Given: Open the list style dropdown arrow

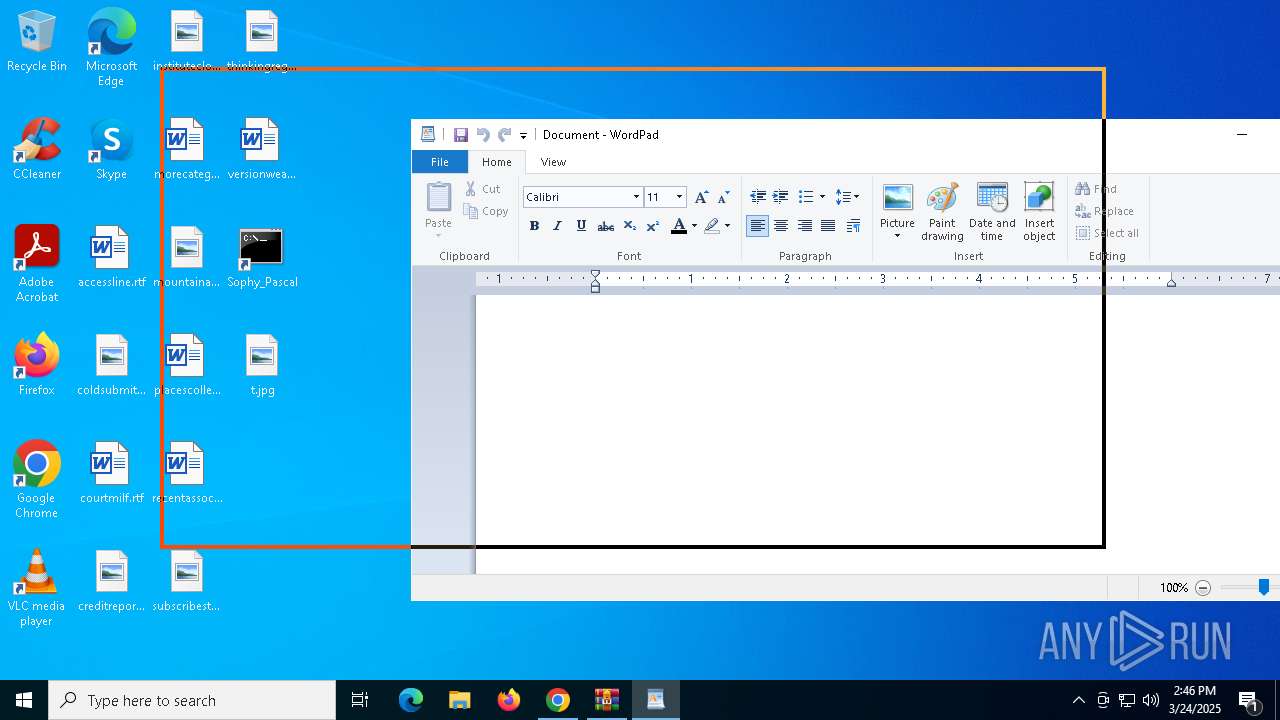Looking at the screenshot, I should pos(823,197).
